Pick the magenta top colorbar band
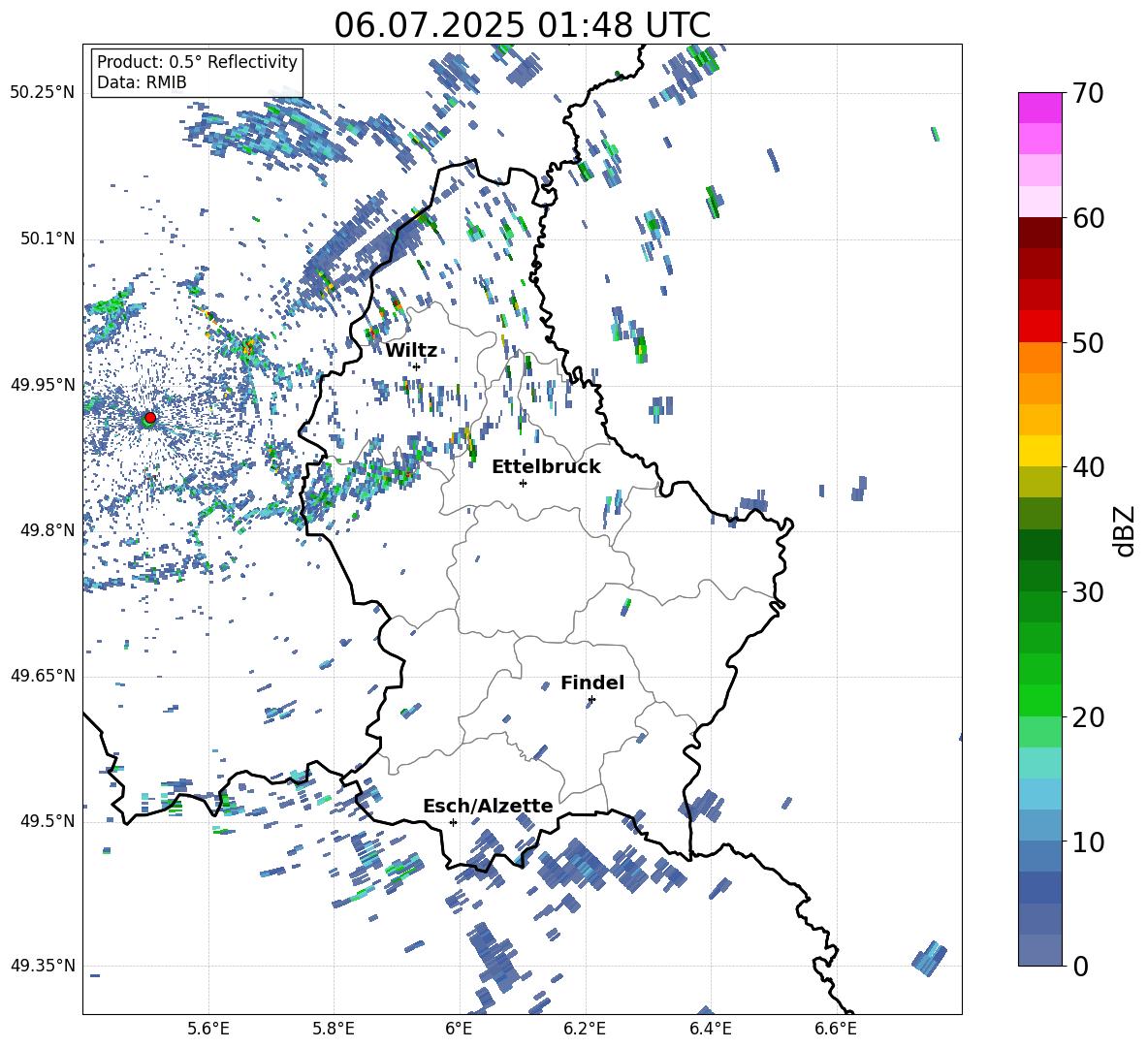 coord(1039,108)
